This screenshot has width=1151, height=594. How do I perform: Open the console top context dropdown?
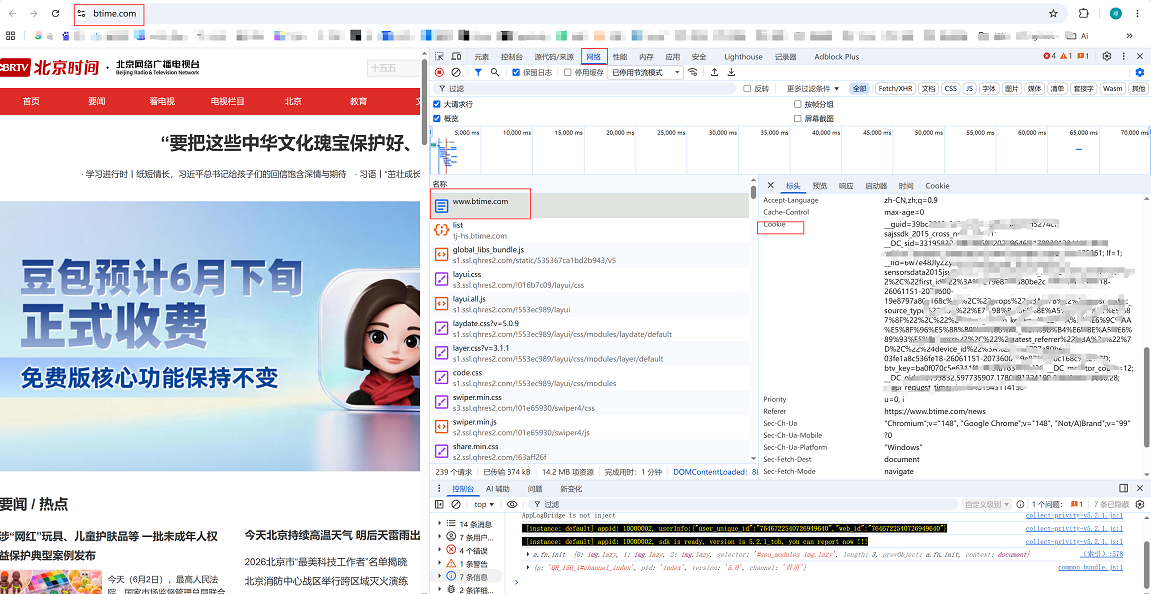pos(484,504)
